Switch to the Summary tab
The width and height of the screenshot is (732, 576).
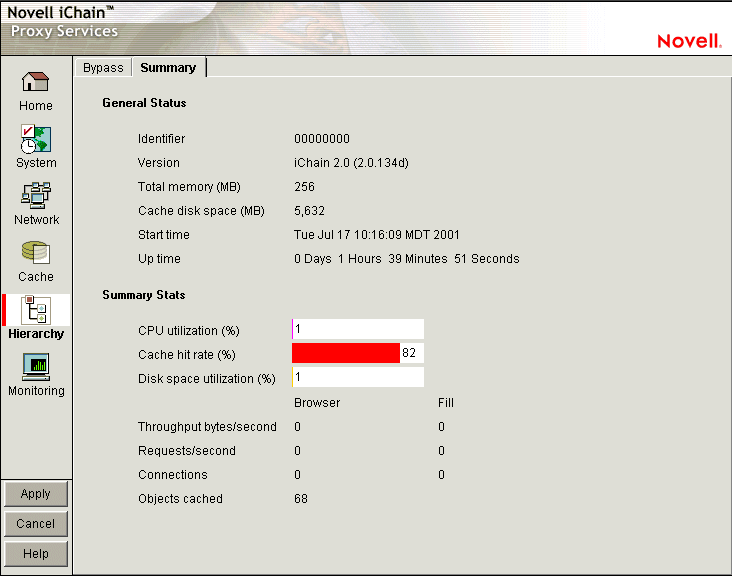(169, 68)
